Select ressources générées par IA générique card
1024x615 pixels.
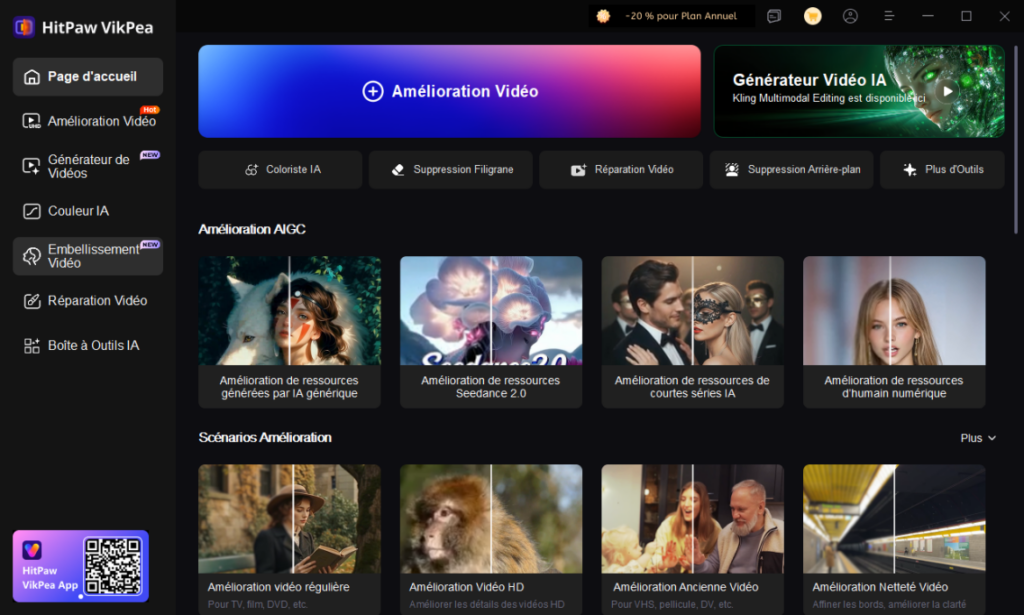click(289, 332)
